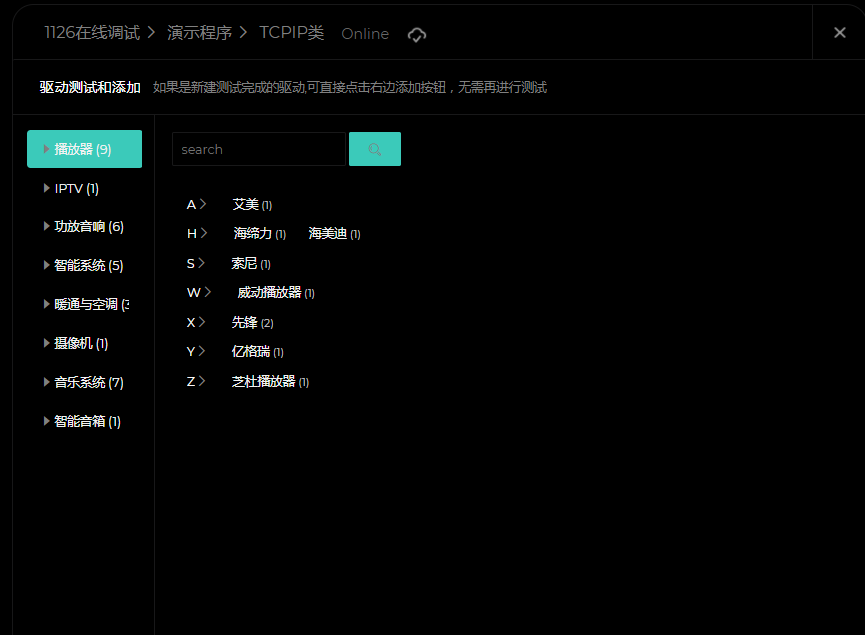Image resolution: width=865 pixels, height=635 pixels.
Task: Open the 智能系统 (5) category
Action: click(x=88, y=266)
